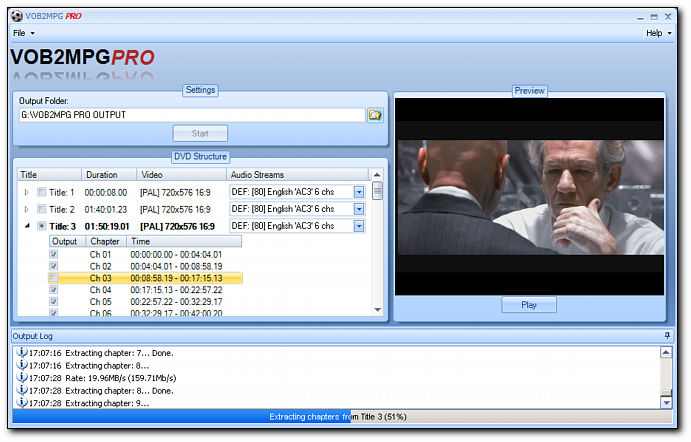Viewport: 691px width, 442px height.
Task: Toggle the Title: 1 checkbox
Action: [42, 192]
